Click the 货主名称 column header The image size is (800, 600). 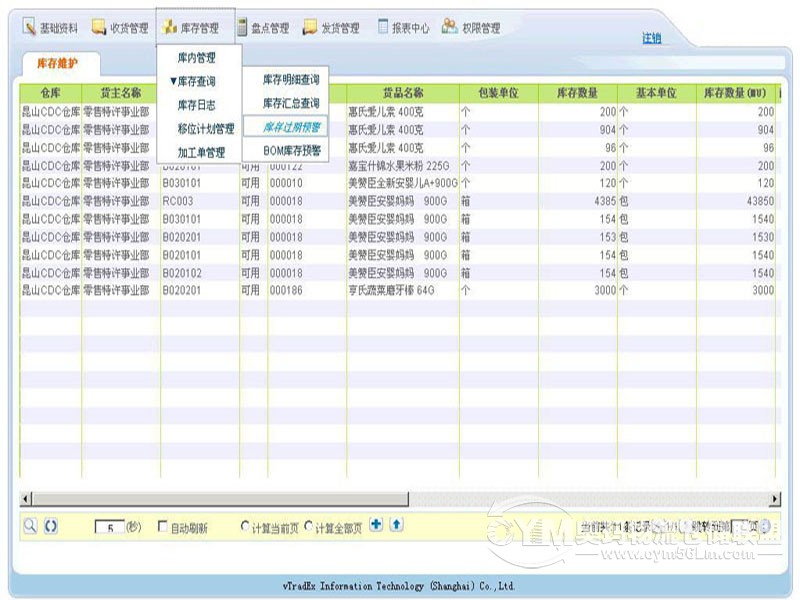121,93
